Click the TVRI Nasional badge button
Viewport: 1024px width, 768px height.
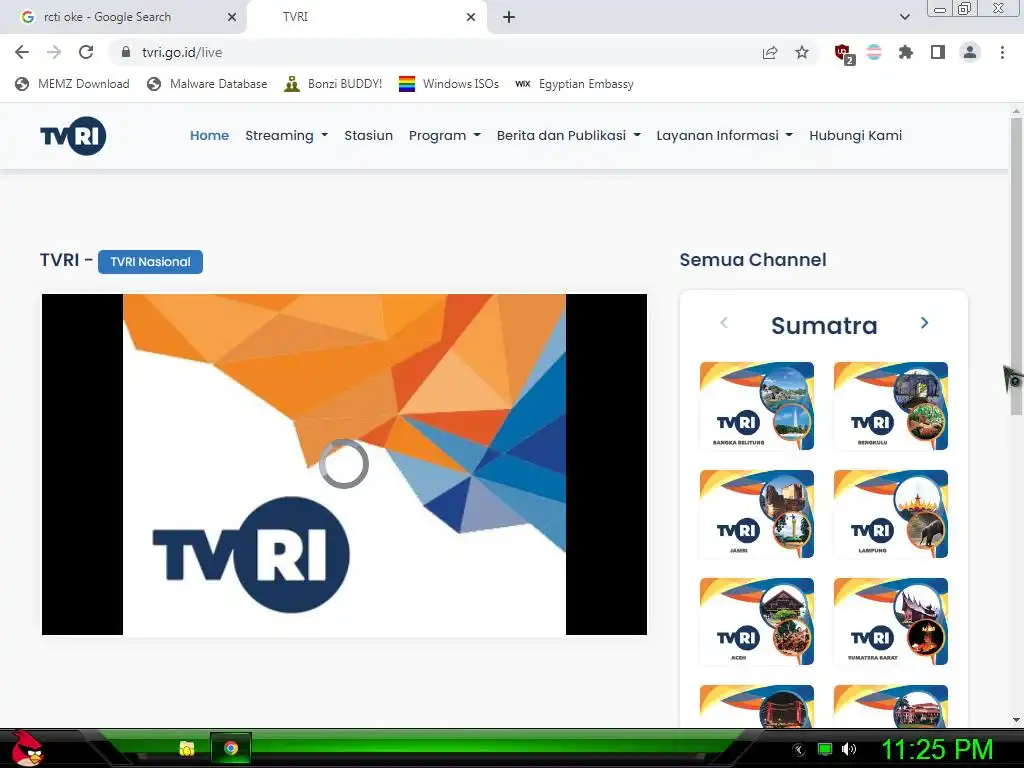[x=150, y=262]
